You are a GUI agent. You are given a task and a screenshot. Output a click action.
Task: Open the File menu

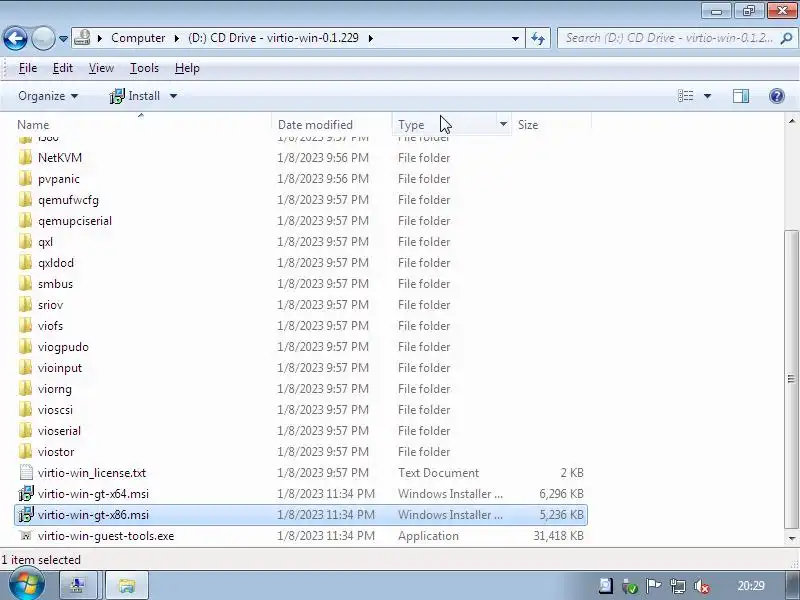[x=28, y=68]
